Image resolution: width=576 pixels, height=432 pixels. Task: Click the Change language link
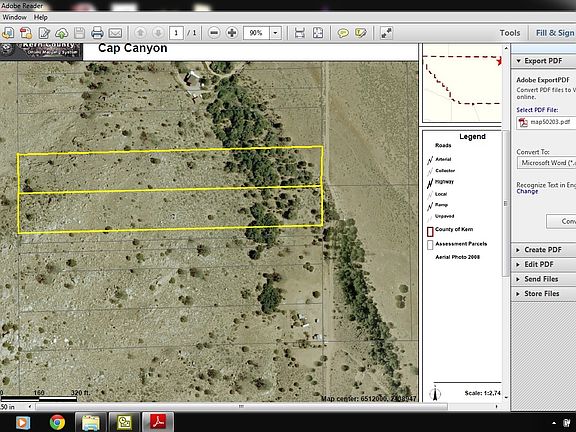(527, 191)
